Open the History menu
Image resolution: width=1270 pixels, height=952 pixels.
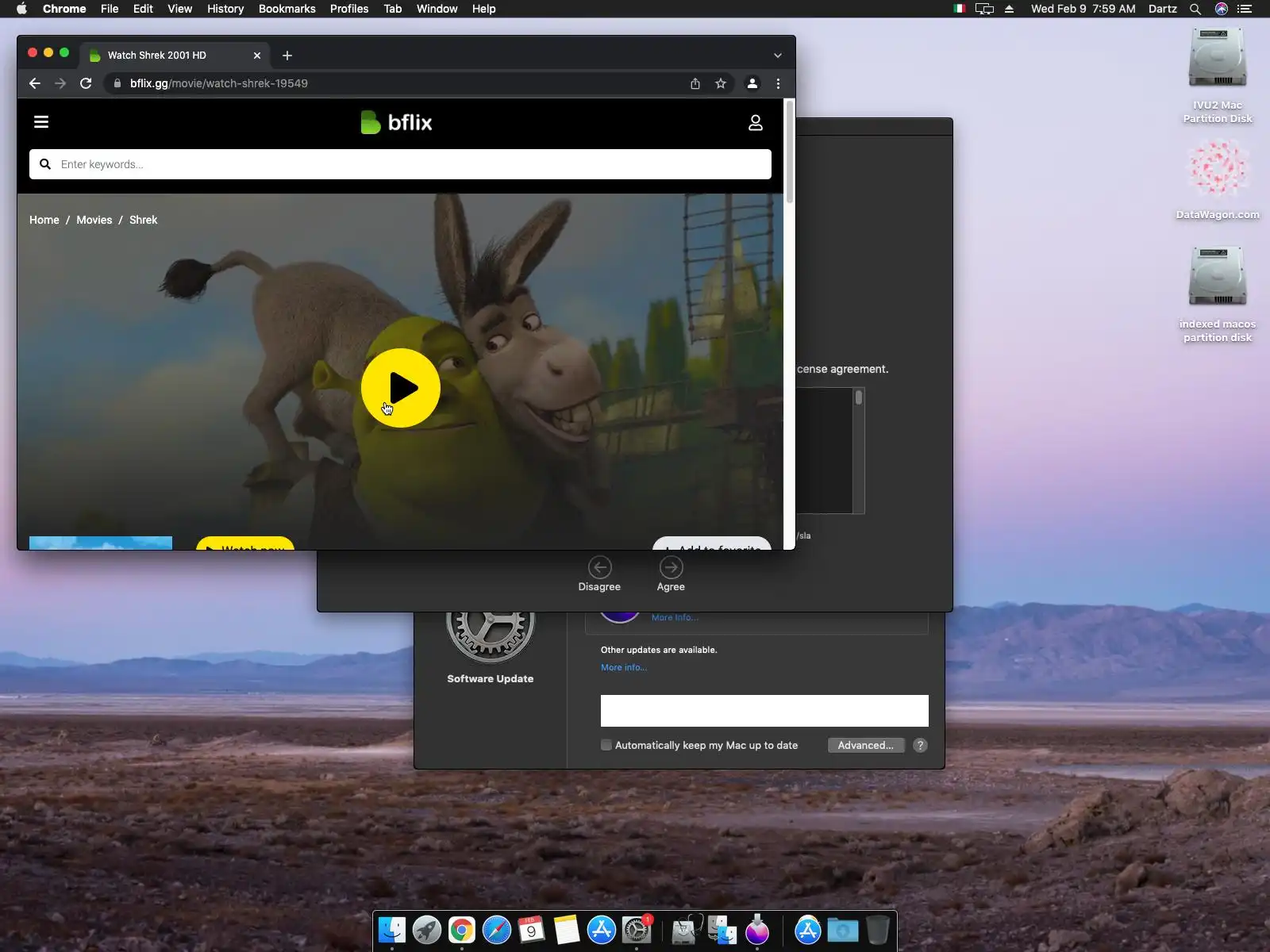point(225,9)
